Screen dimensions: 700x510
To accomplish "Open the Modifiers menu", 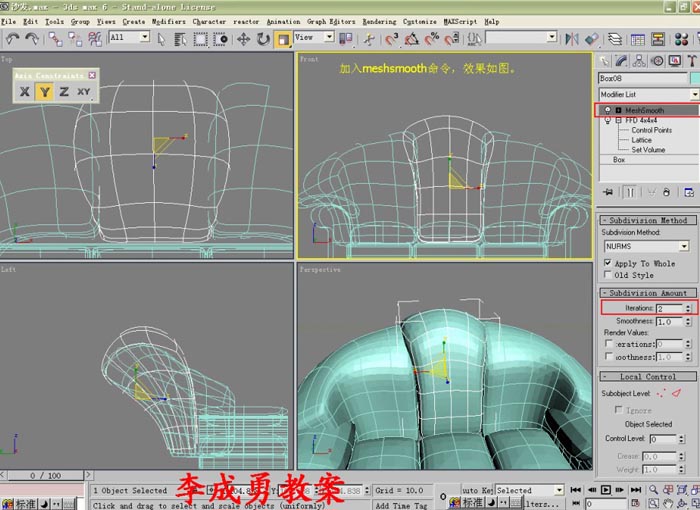I will point(168,21).
